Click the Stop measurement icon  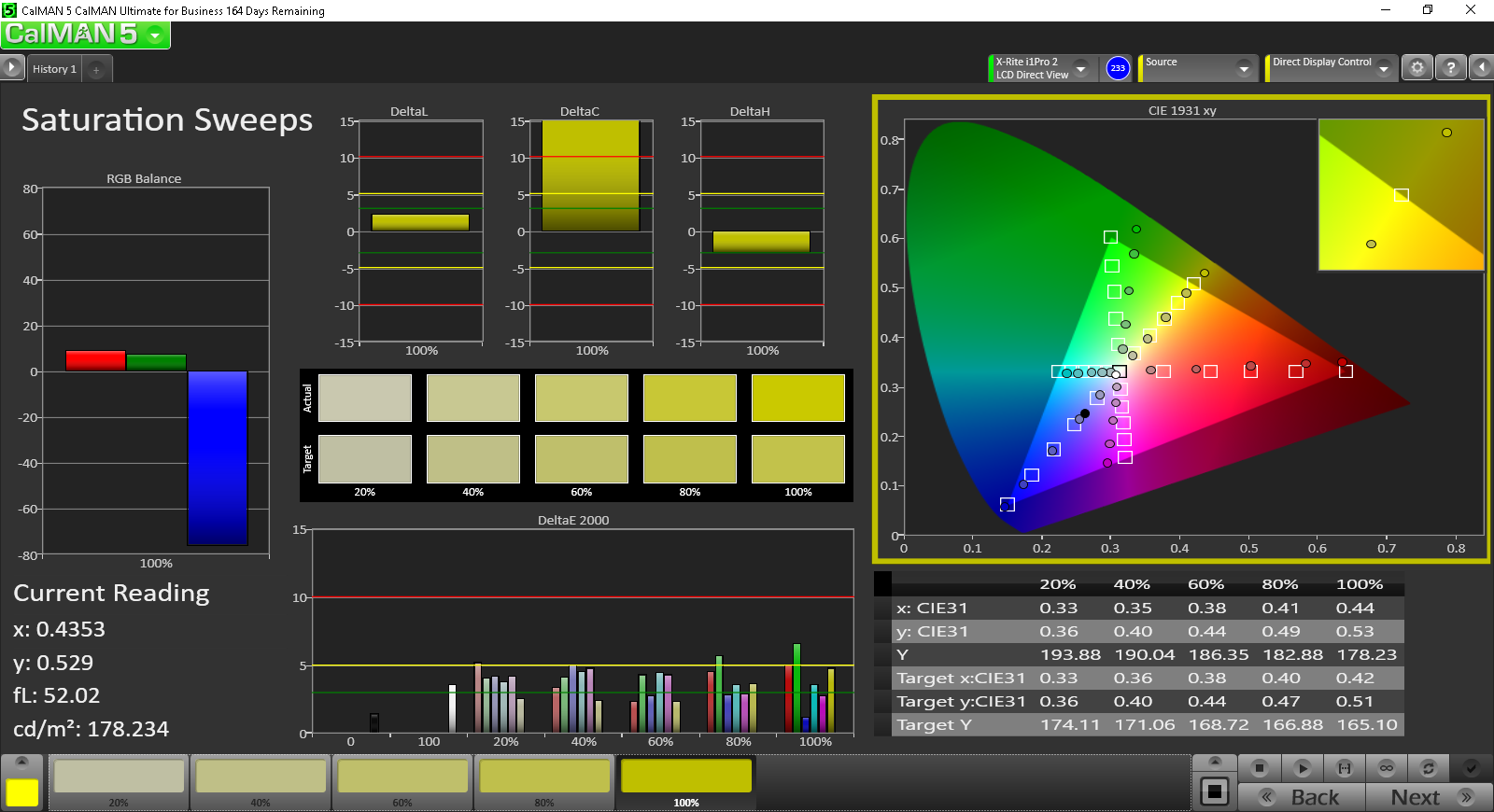[1259, 768]
